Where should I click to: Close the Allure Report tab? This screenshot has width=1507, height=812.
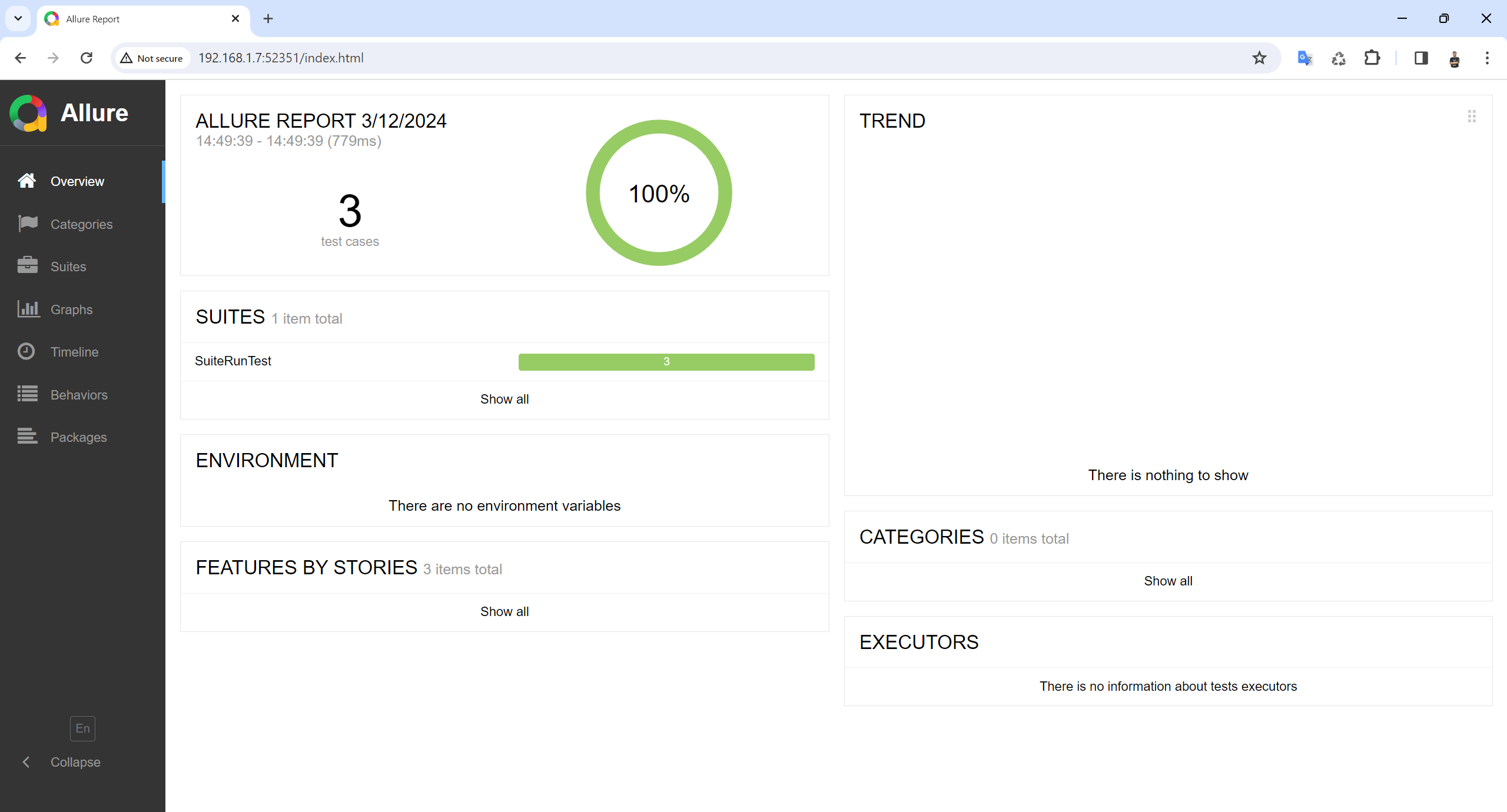click(x=235, y=19)
